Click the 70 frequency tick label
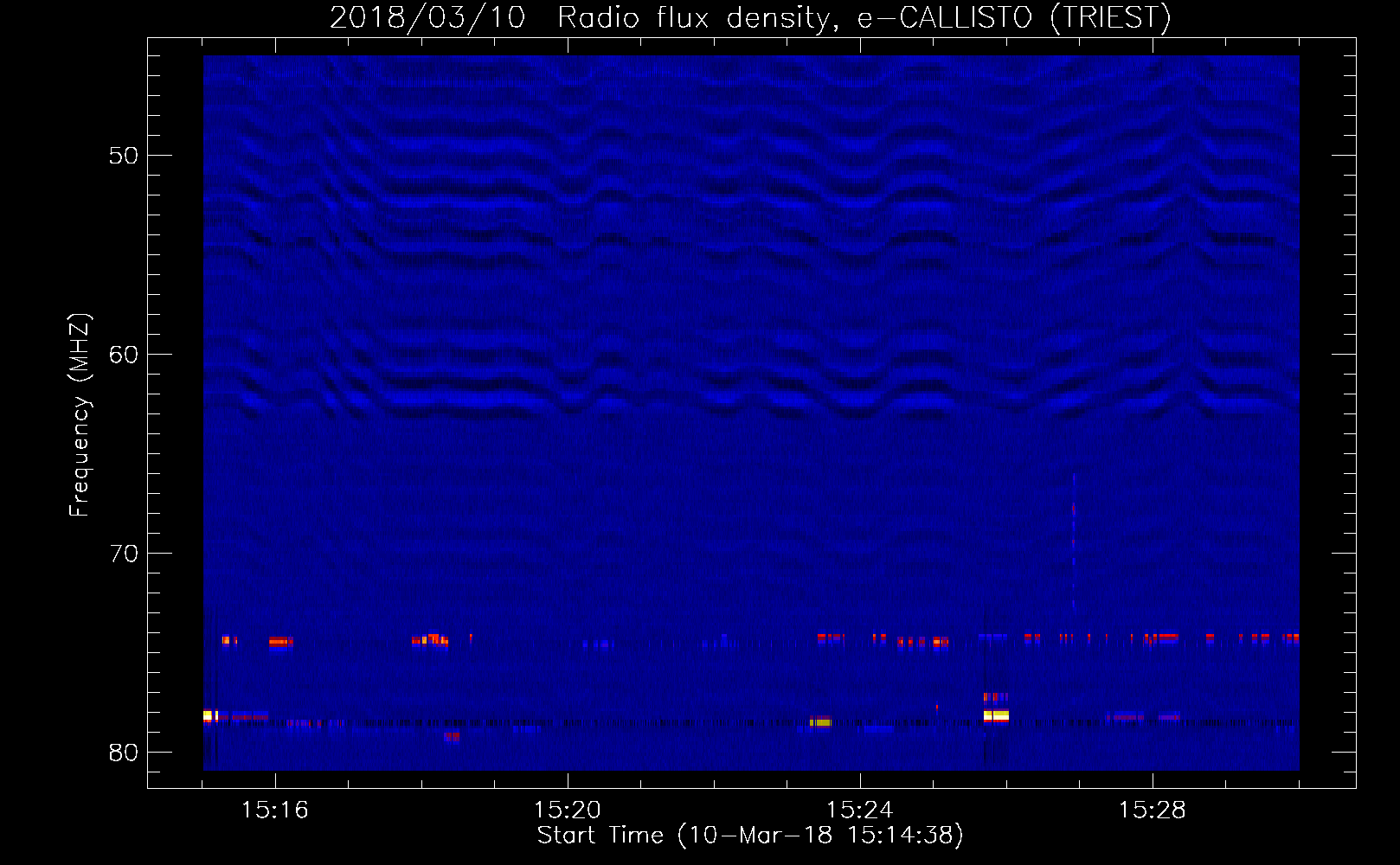Image resolution: width=1400 pixels, height=865 pixels. (124, 554)
